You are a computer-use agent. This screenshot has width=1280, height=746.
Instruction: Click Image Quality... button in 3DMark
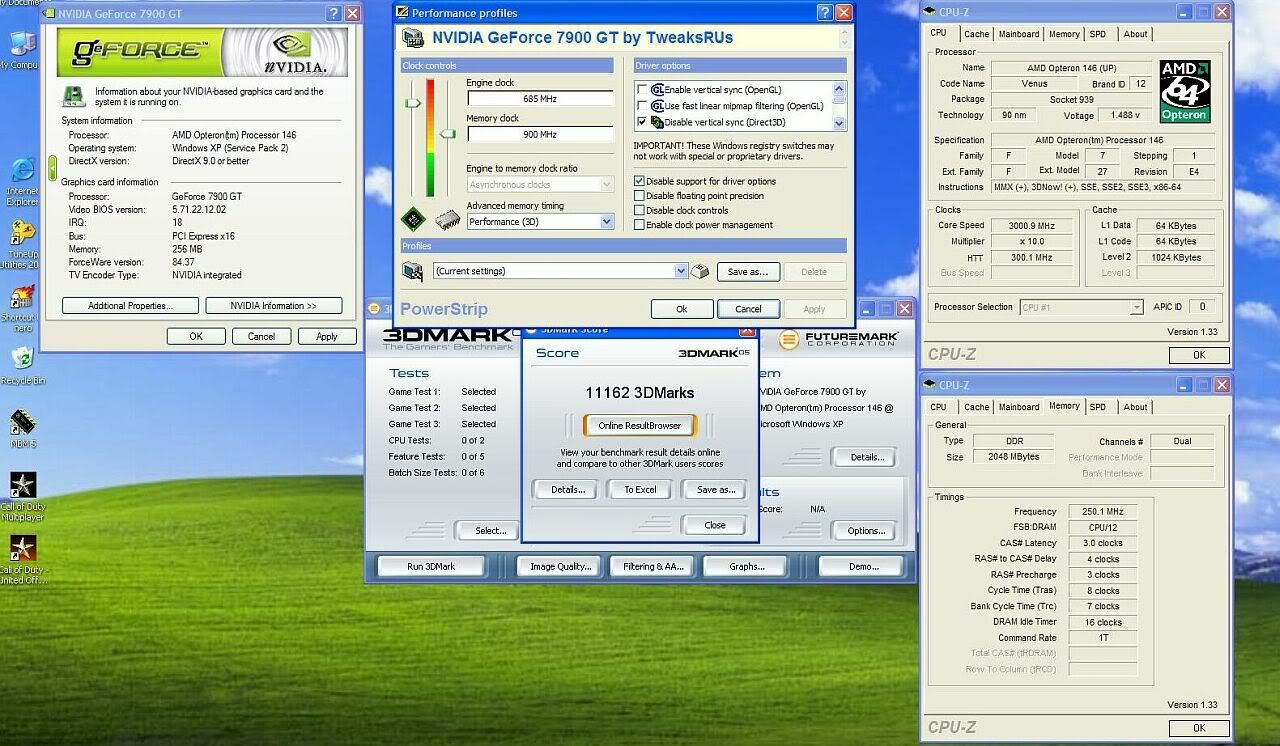(560, 566)
